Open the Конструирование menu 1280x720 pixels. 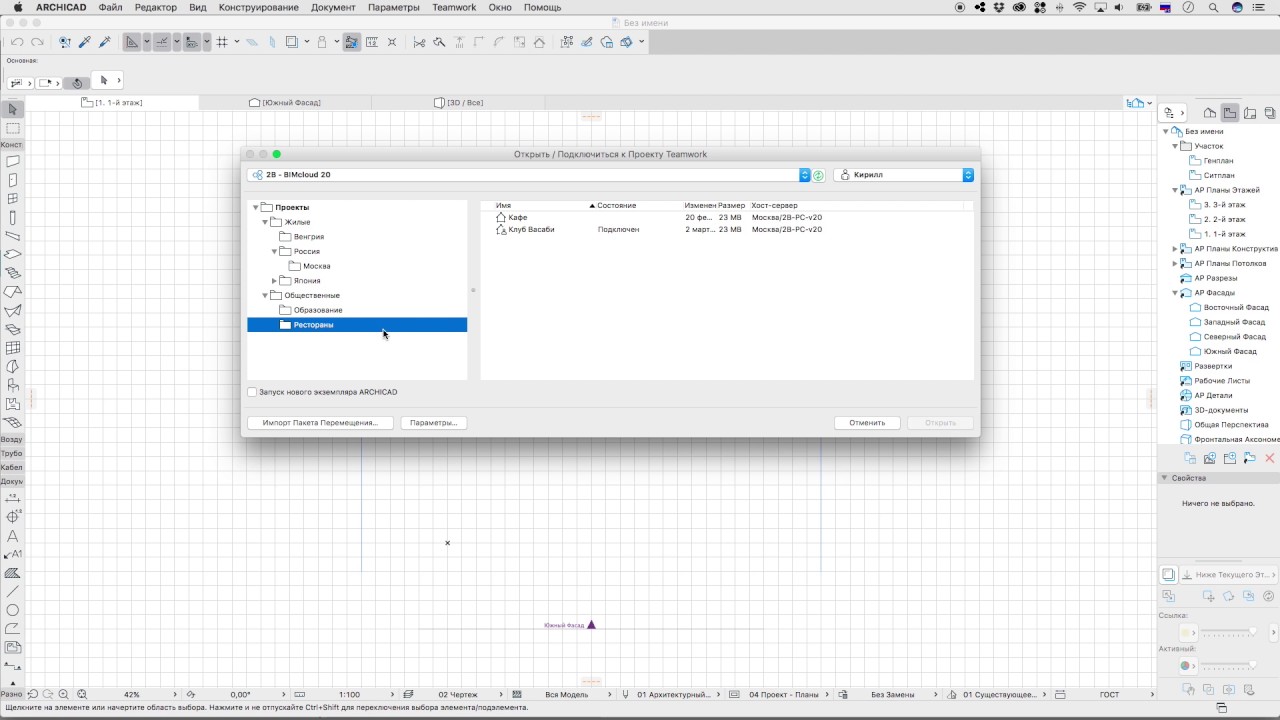pyautogui.click(x=259, y=7)
